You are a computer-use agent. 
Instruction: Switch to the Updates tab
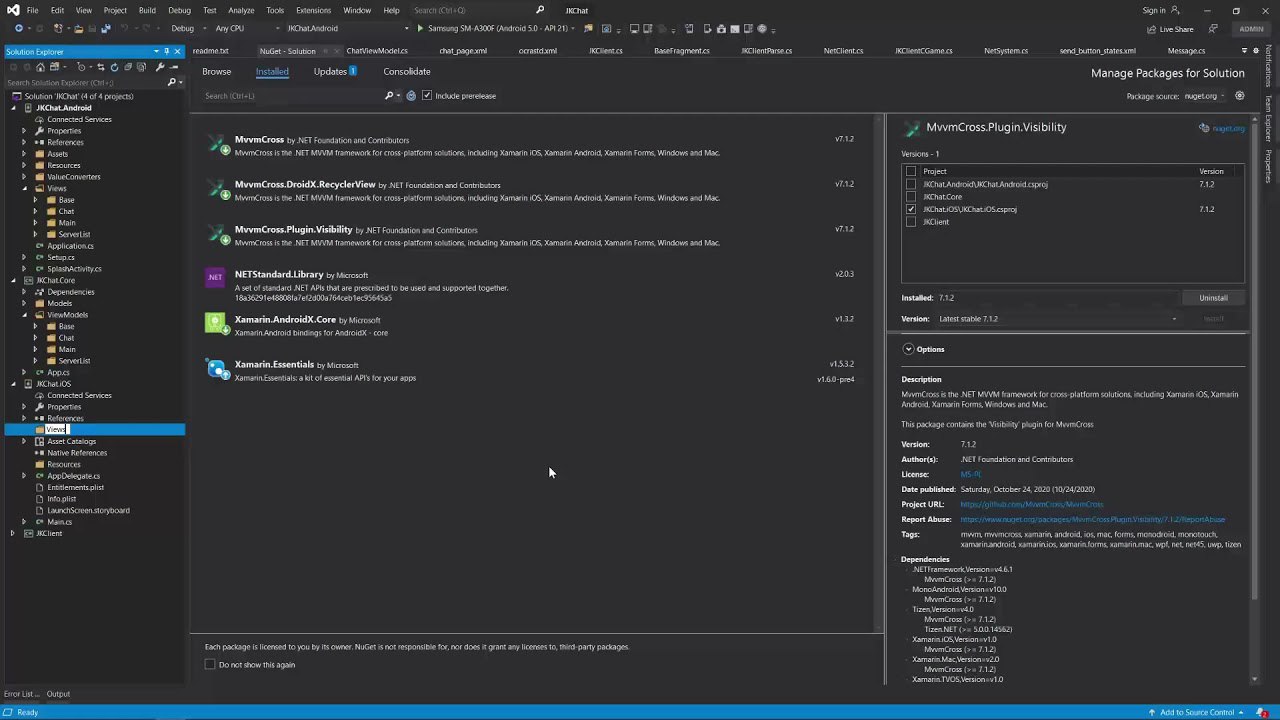point(335,72)
